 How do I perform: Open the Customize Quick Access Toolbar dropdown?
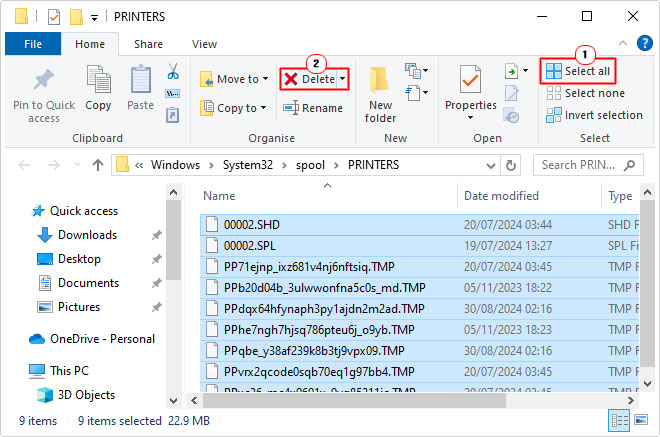pos(95,18)
